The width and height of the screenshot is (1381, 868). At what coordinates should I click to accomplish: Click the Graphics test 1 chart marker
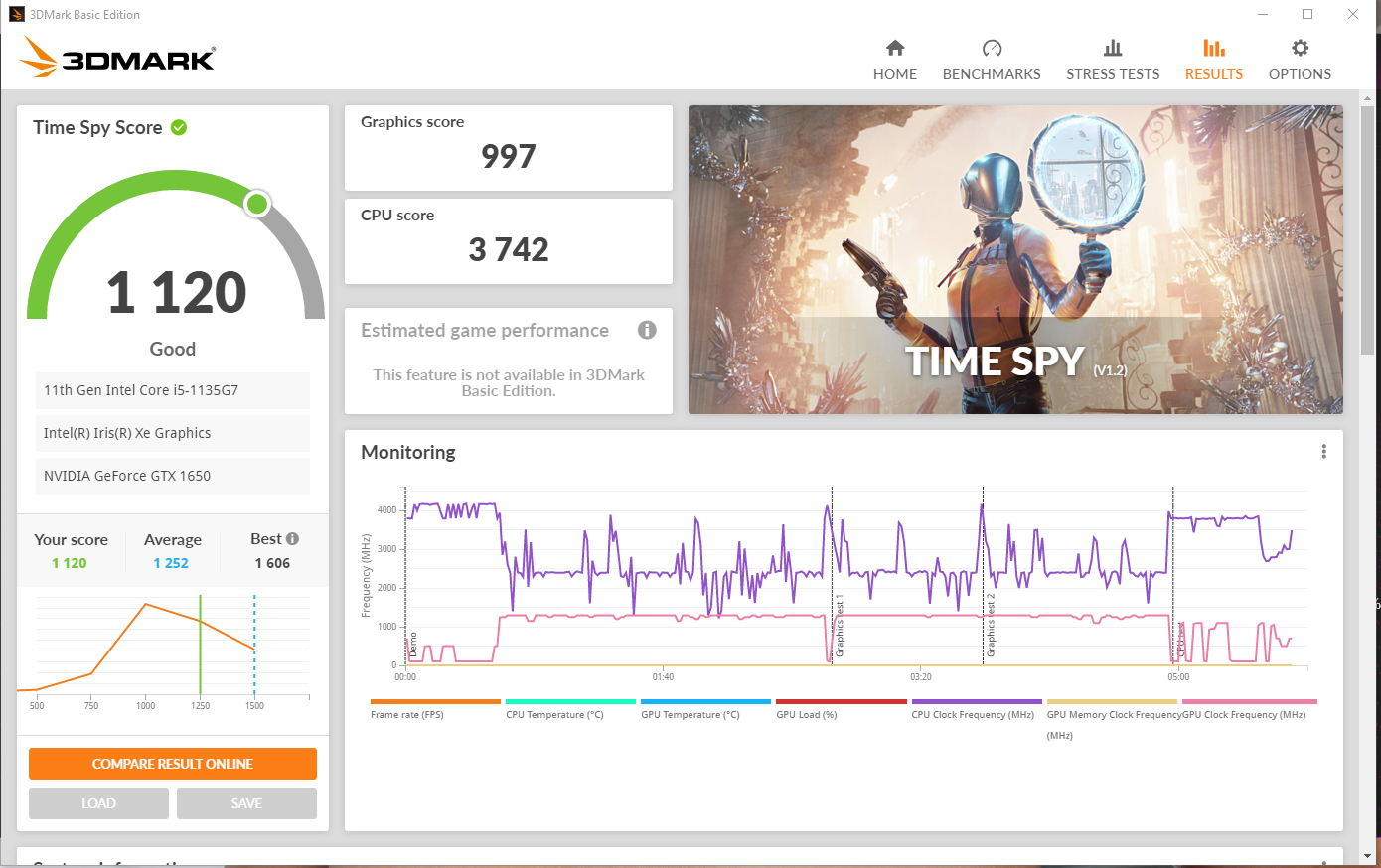(x=839, y=626)
